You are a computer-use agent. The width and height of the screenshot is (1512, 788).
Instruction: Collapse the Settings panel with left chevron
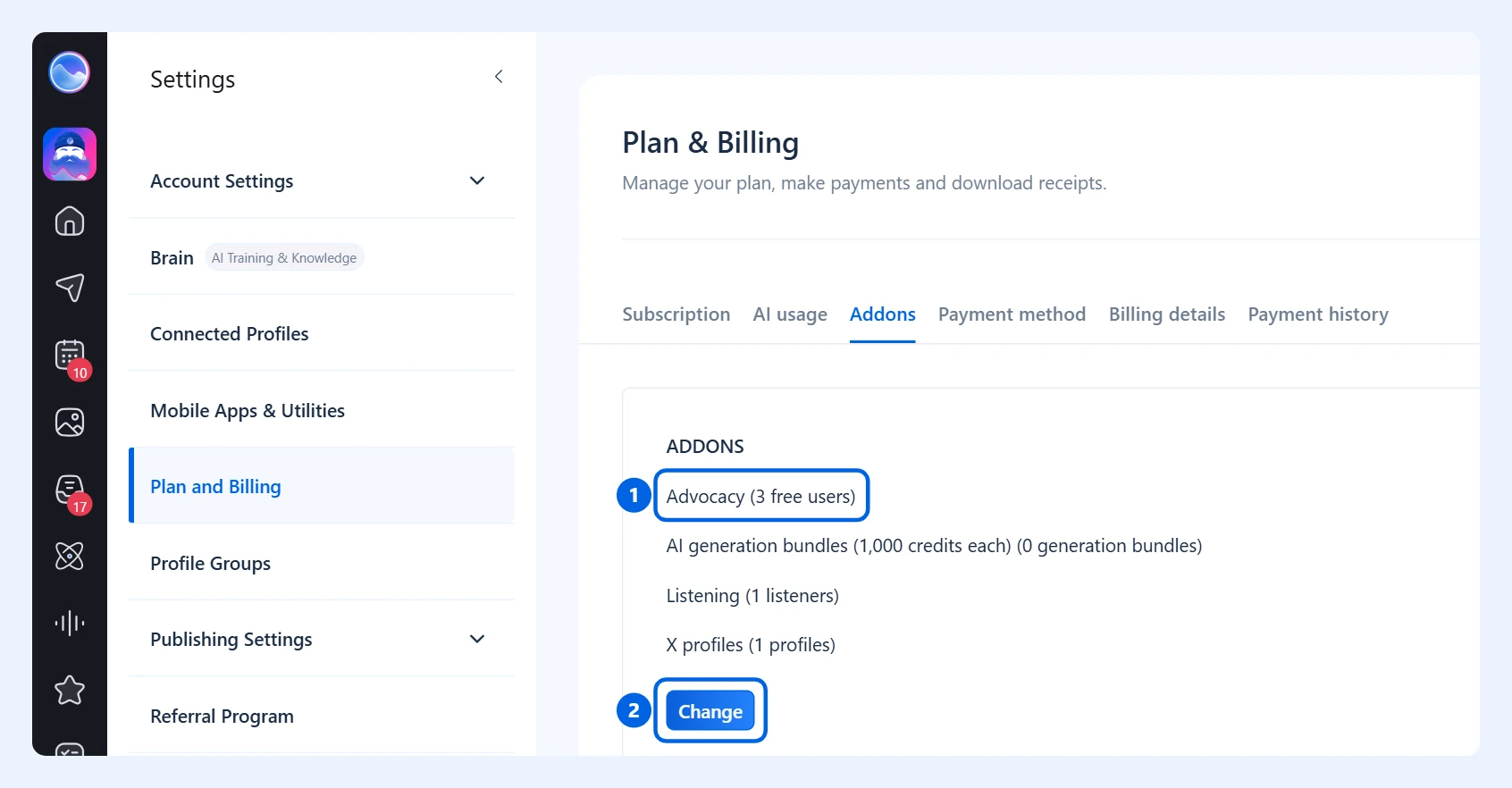coord(499,77)
